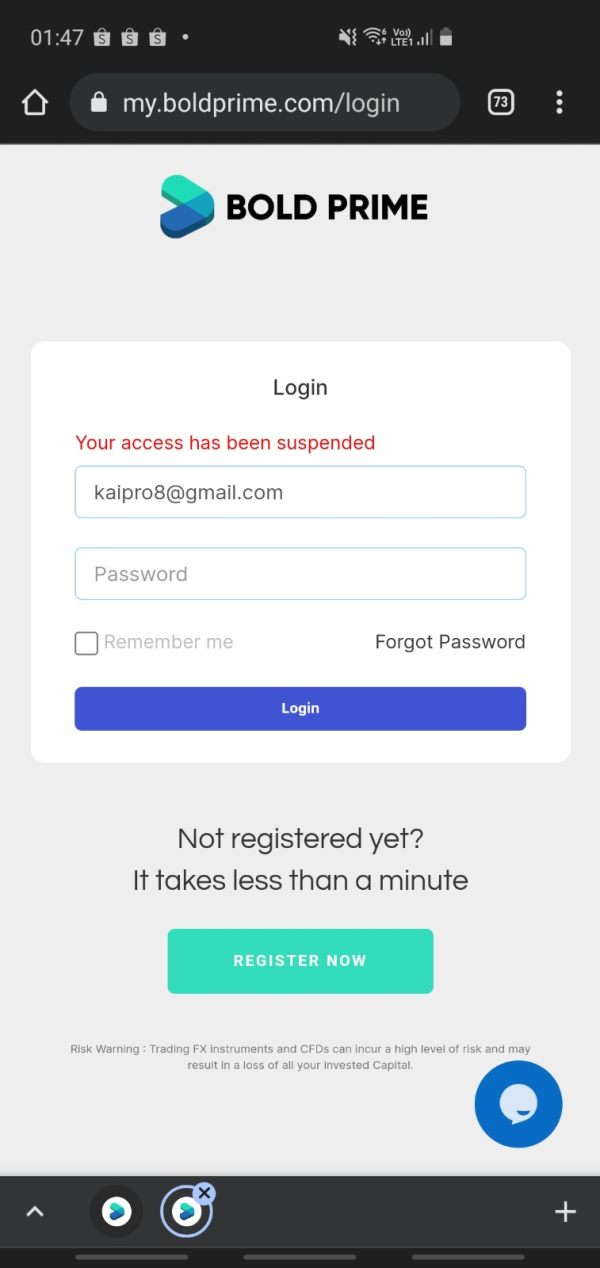Tap the address bar URL my.boldprime.com/login
Viewport: 600px width, 1268px height.
pyautogui.click(x=261, y=103)
